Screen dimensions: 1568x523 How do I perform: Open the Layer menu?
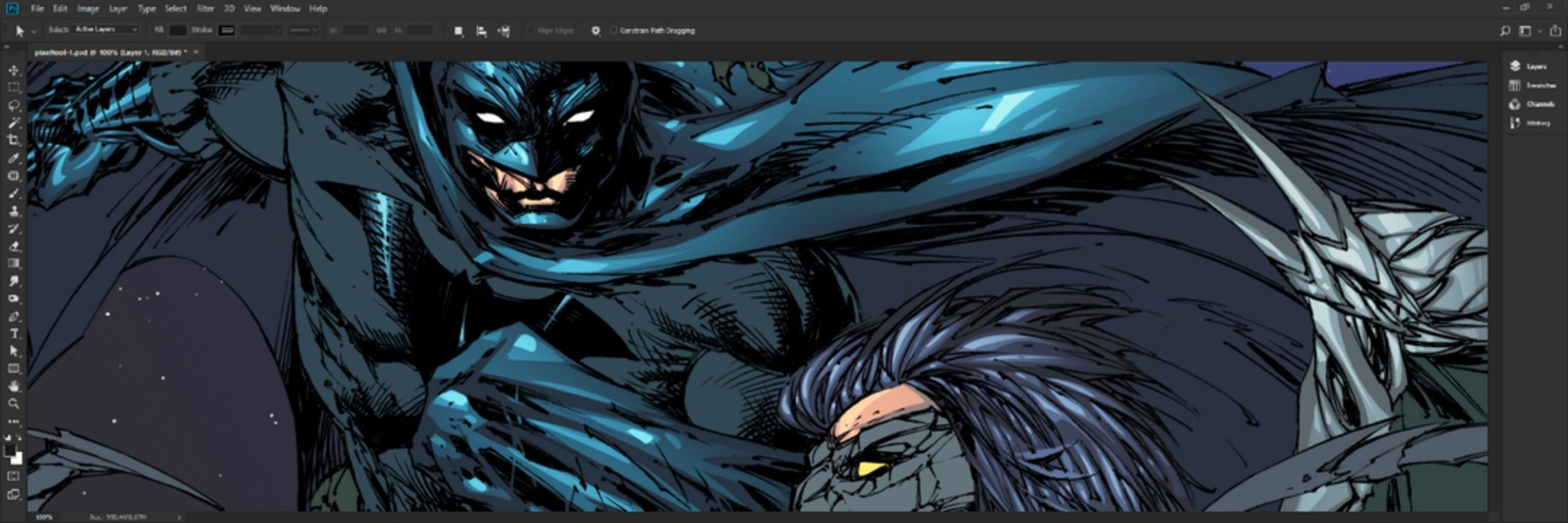click(118, 8)
